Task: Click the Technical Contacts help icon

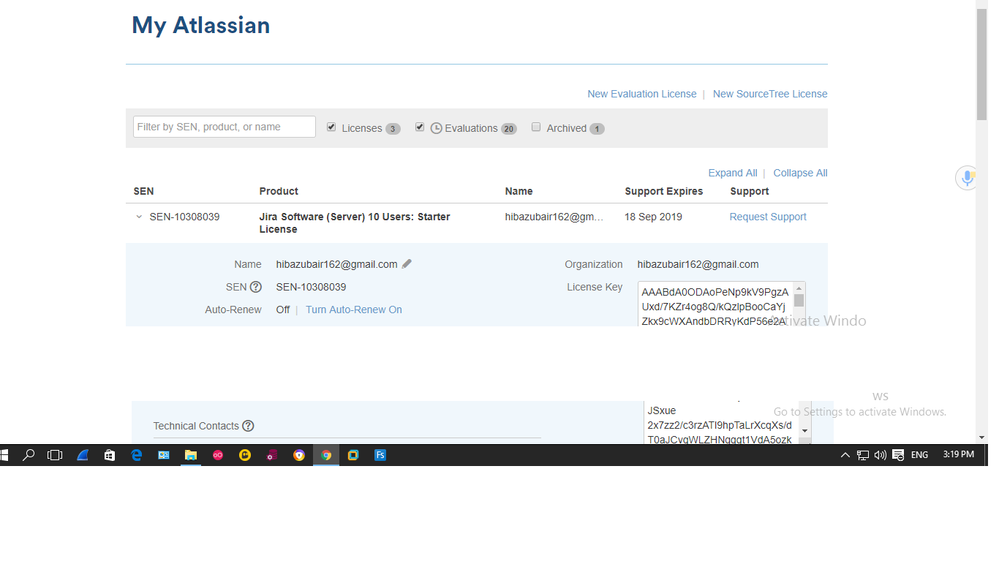Action: click(x=248, y=426)
